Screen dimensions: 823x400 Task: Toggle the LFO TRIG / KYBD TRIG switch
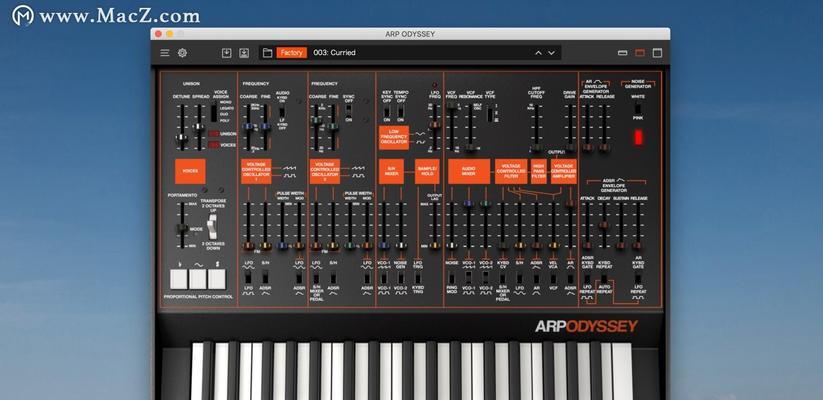pyautogui.click(x=418, y=278)
